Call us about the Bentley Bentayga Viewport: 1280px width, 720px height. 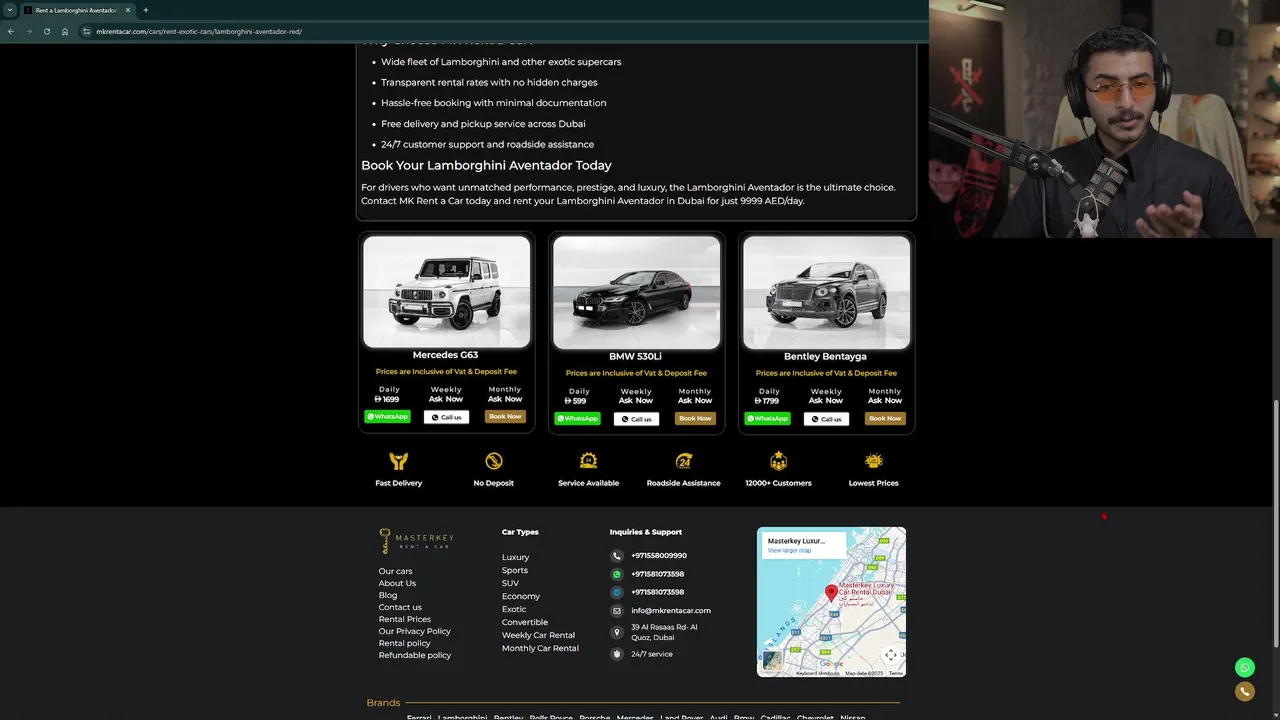[x=826, y=419]
